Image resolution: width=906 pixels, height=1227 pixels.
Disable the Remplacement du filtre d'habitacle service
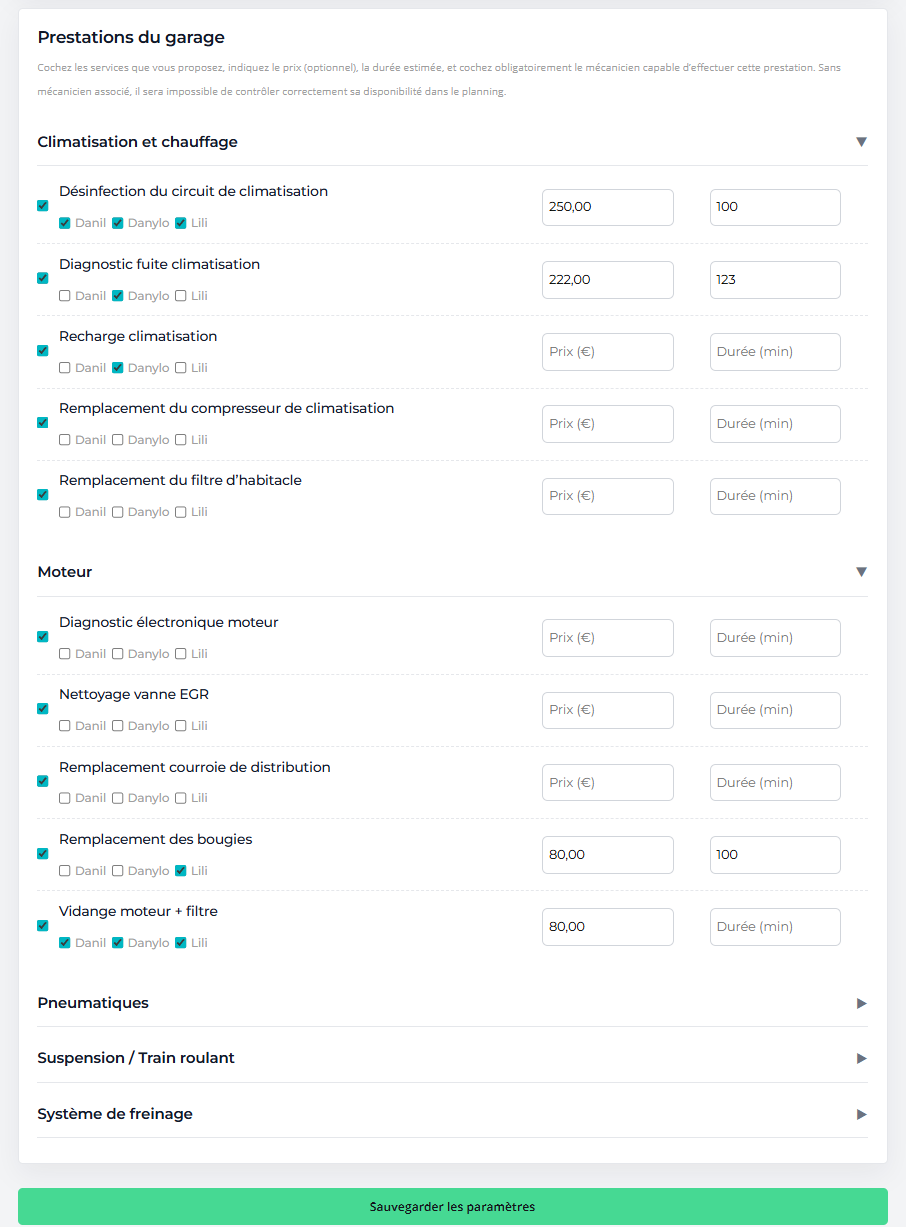point(42,495)
